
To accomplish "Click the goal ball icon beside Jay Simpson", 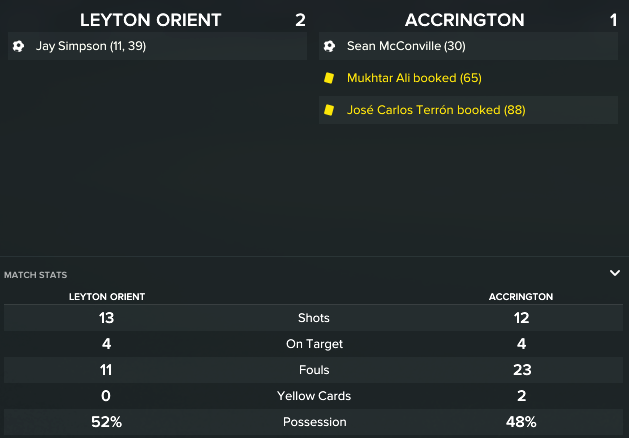I will point(18,46).
